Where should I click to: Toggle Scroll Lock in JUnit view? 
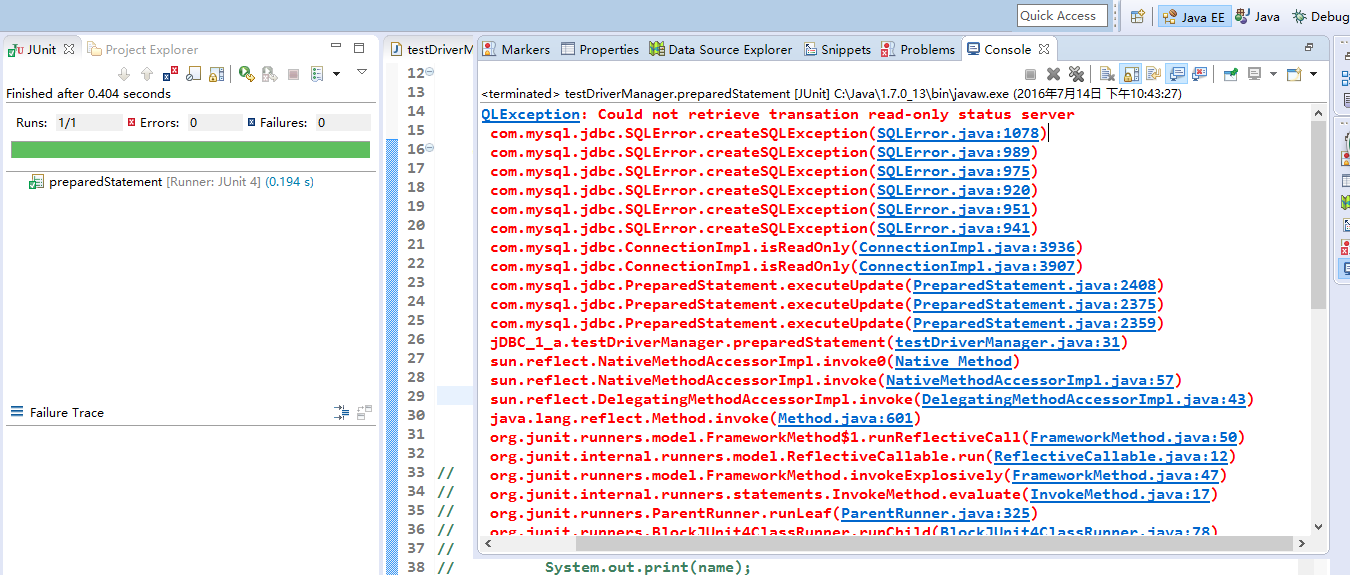[216, 74]
